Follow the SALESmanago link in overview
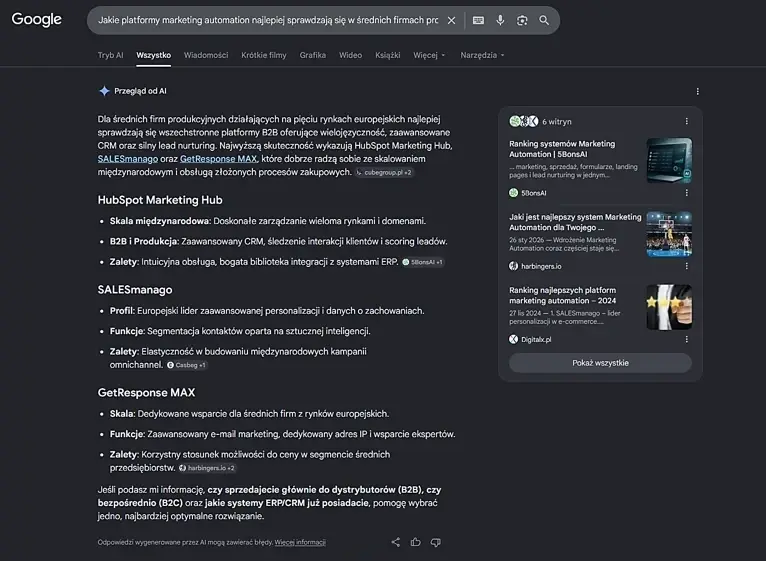766x561 pixels. pos(128,159)
